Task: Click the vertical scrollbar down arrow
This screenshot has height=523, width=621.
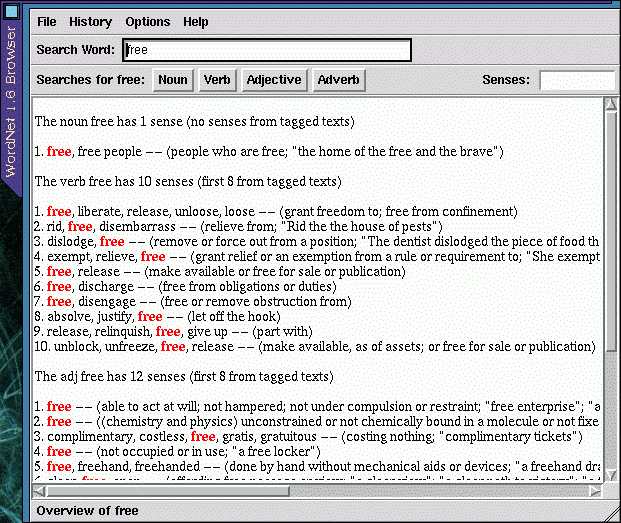Action: [x=611, y=475]
